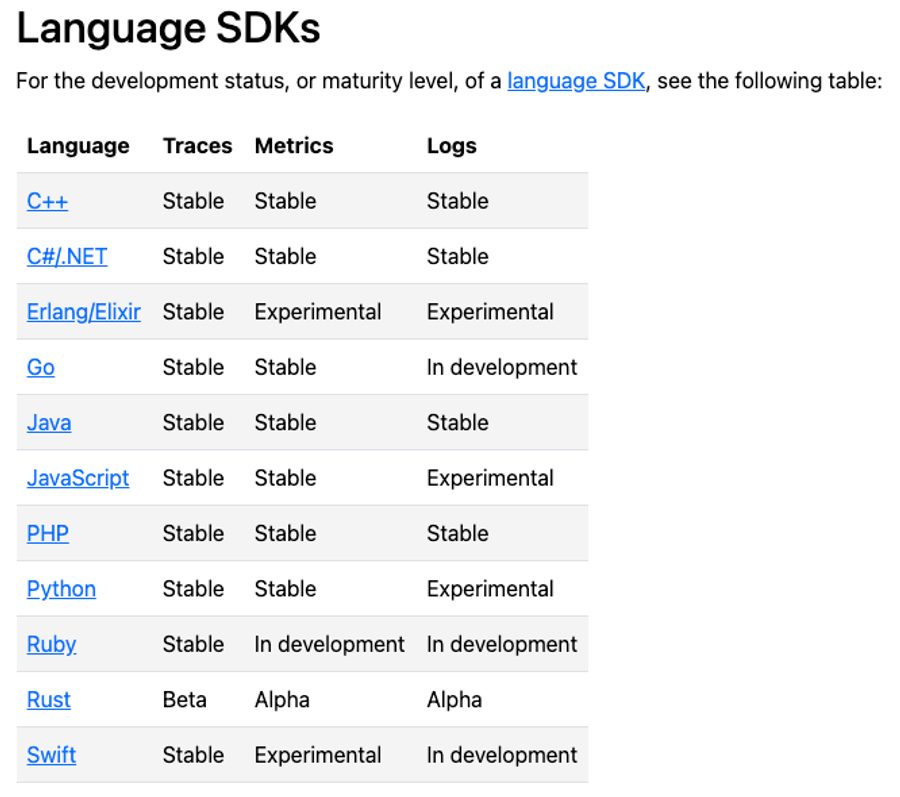Screen dimensions: 900x797
Task: Select PHP Metrics cell Stable
Action: click(x=285, y=534)
